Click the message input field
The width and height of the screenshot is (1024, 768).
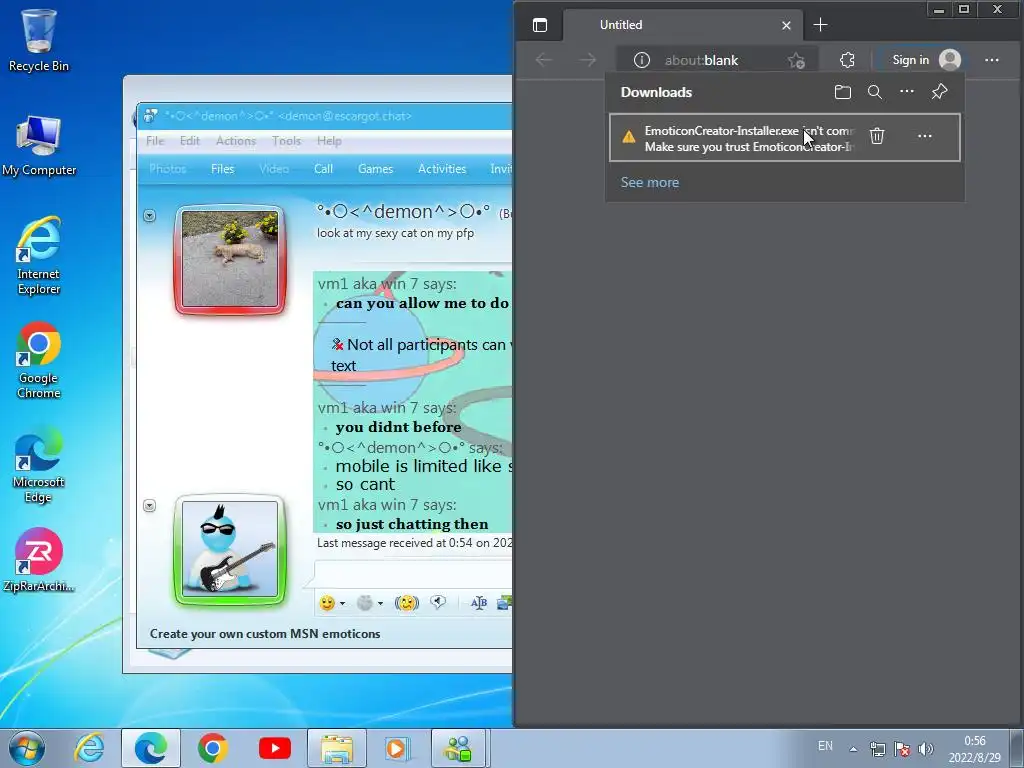413,573
